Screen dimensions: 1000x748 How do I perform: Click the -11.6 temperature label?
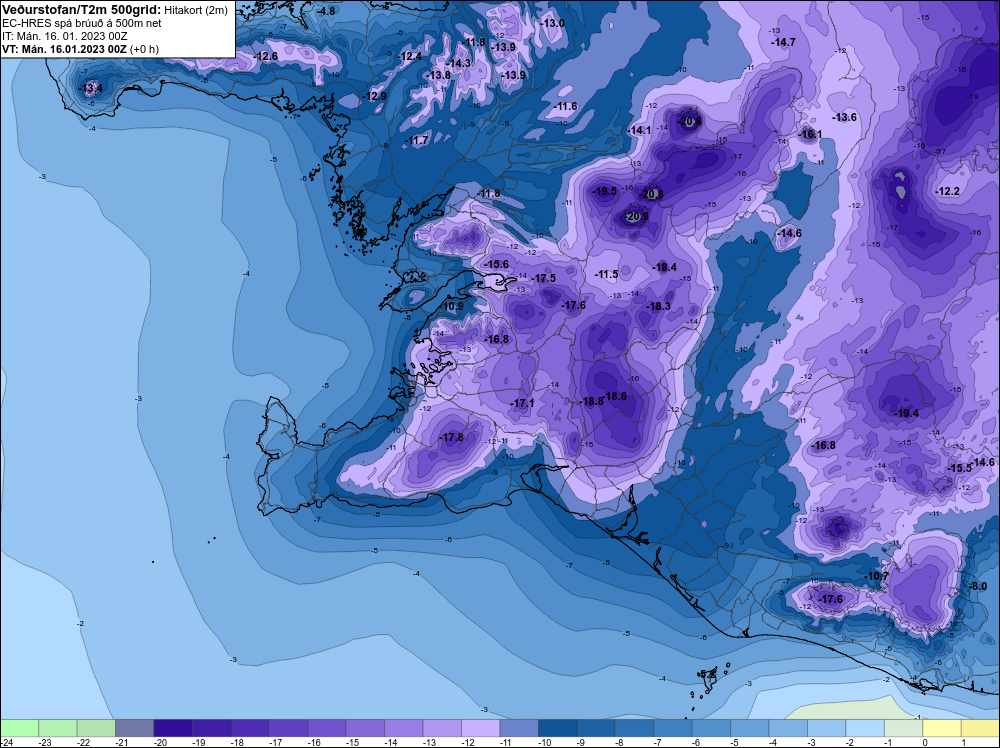[565, 106]
